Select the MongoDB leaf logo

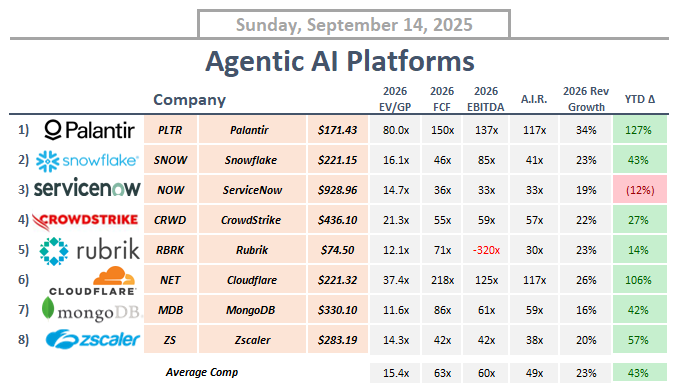pyautogui.click(x=48, y=309)
